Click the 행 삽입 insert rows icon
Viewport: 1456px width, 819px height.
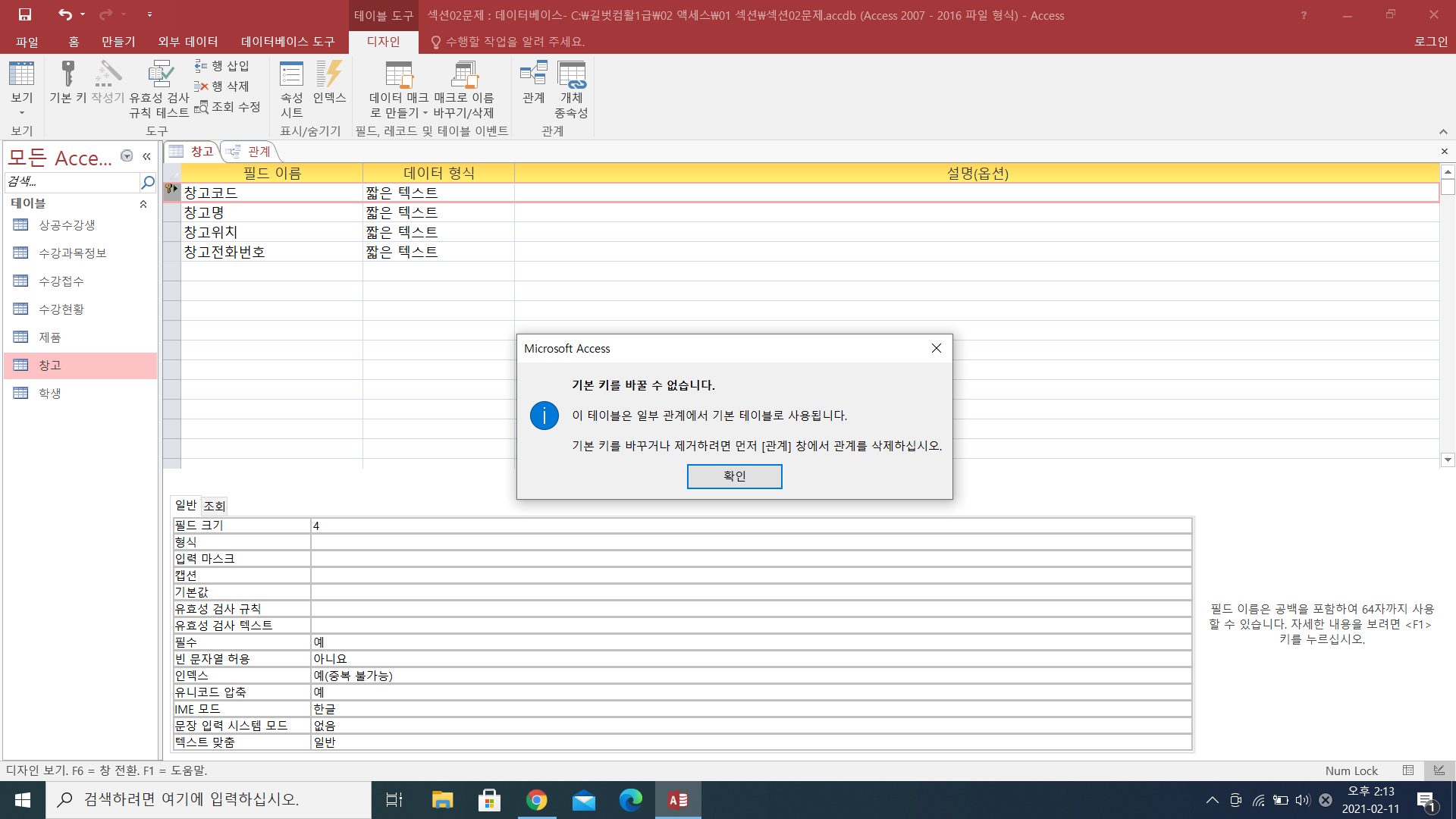[x=201, y=66]
